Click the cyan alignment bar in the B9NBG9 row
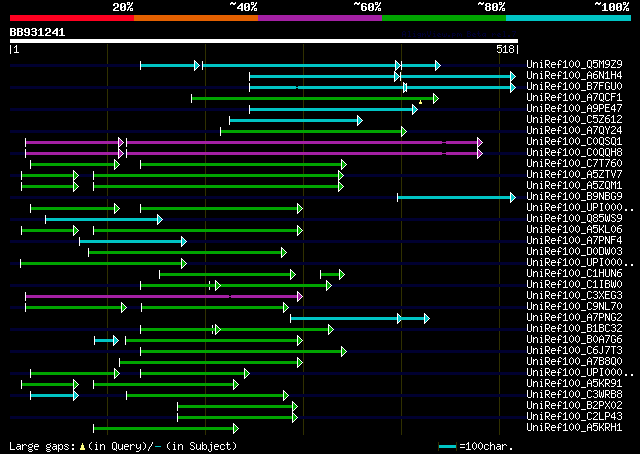This screenshot has width=640, height=454. tap(456, 198)
